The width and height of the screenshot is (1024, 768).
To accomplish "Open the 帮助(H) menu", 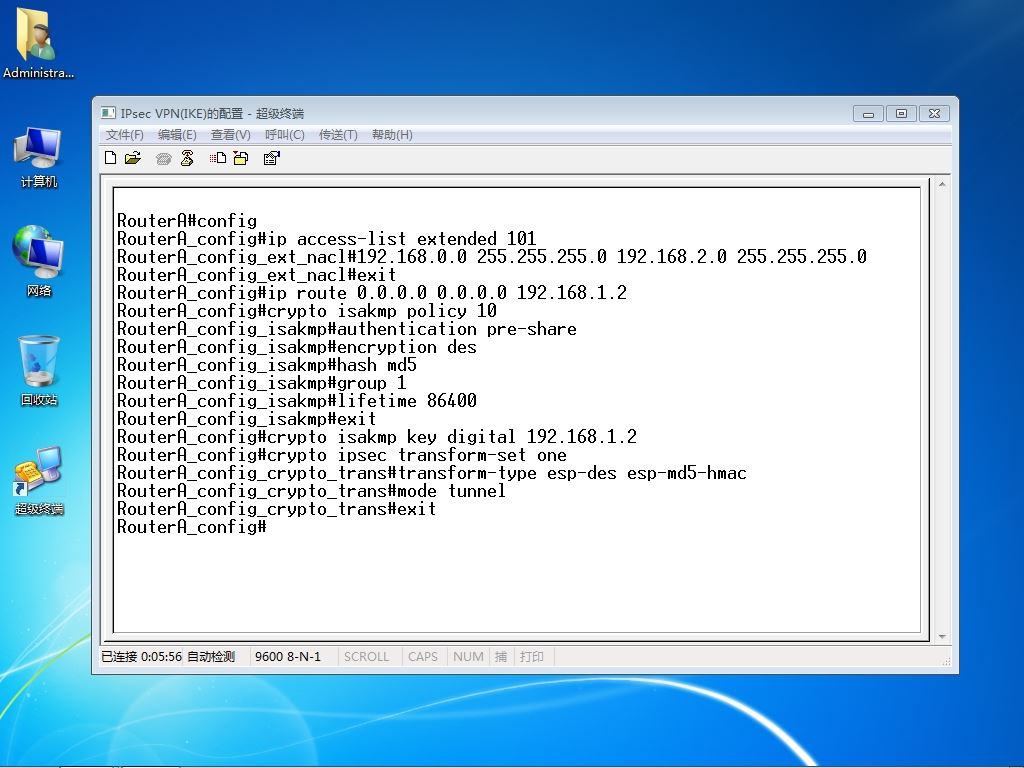I will tap(392, 135).
